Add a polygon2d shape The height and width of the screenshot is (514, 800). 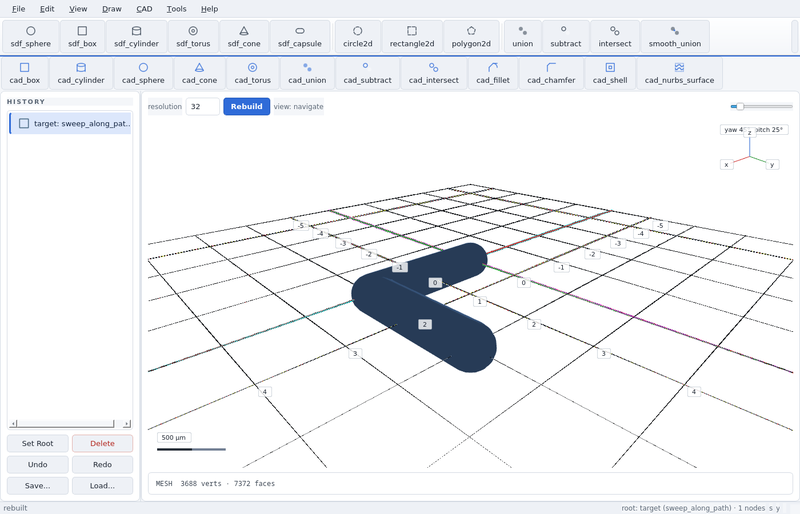point(471,37)
